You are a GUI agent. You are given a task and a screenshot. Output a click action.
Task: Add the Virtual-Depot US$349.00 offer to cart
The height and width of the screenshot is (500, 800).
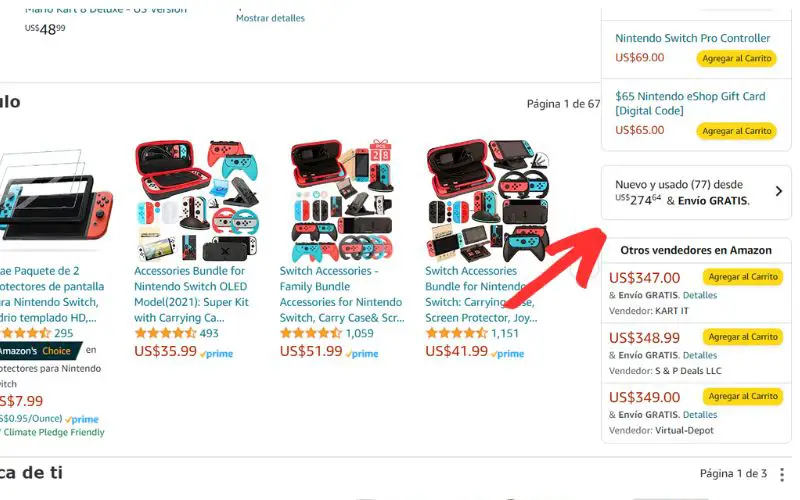pos(743,396)
